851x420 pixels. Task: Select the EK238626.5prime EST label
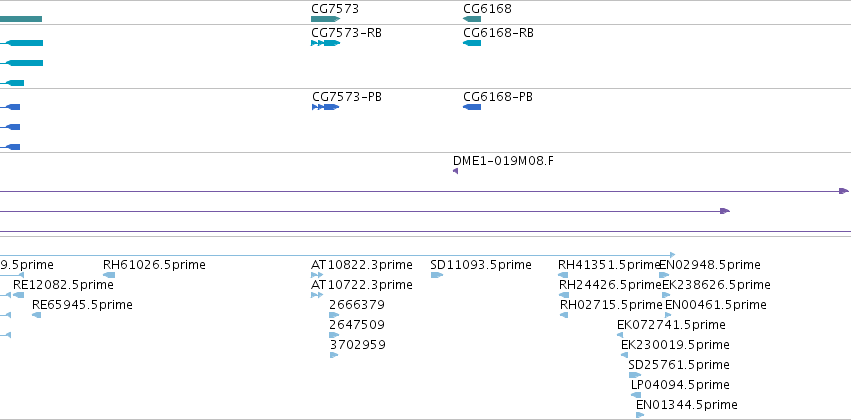click(716, 285)
